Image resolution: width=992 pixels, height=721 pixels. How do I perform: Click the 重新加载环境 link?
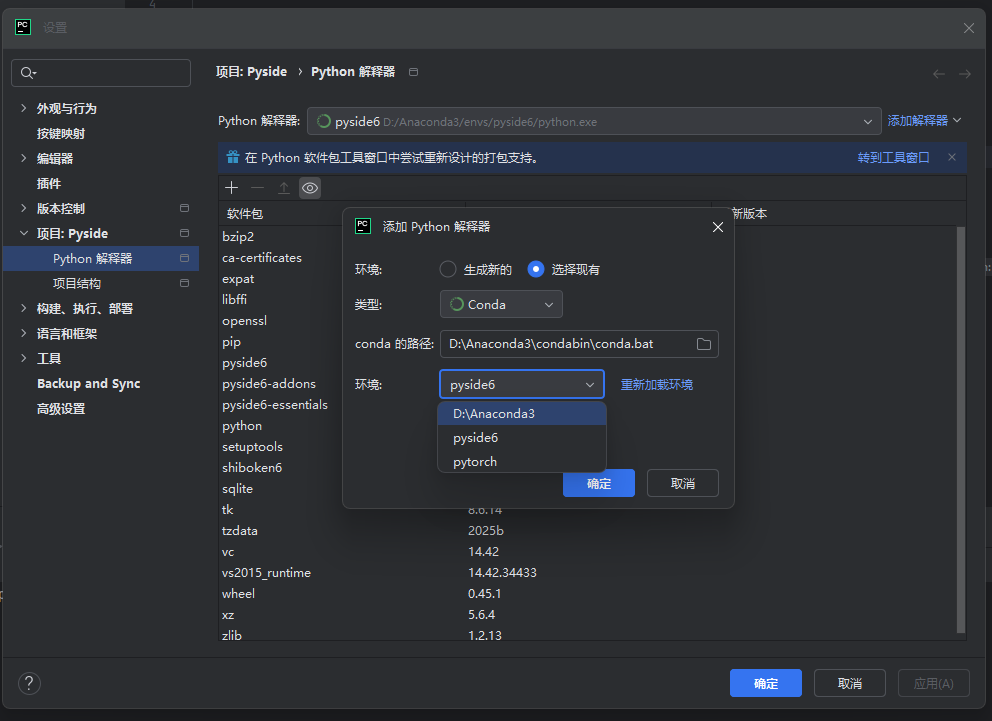coord(657,385)
